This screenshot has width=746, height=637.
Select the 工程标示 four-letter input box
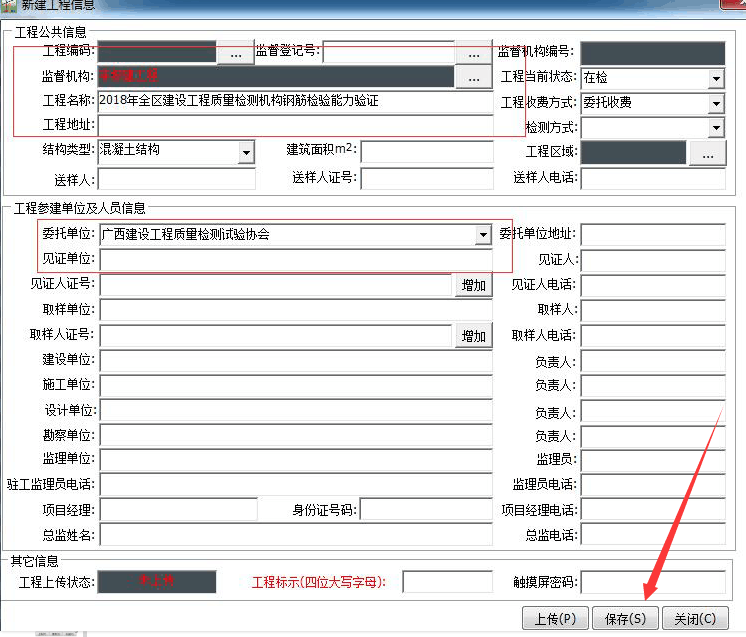coord(448,582)
